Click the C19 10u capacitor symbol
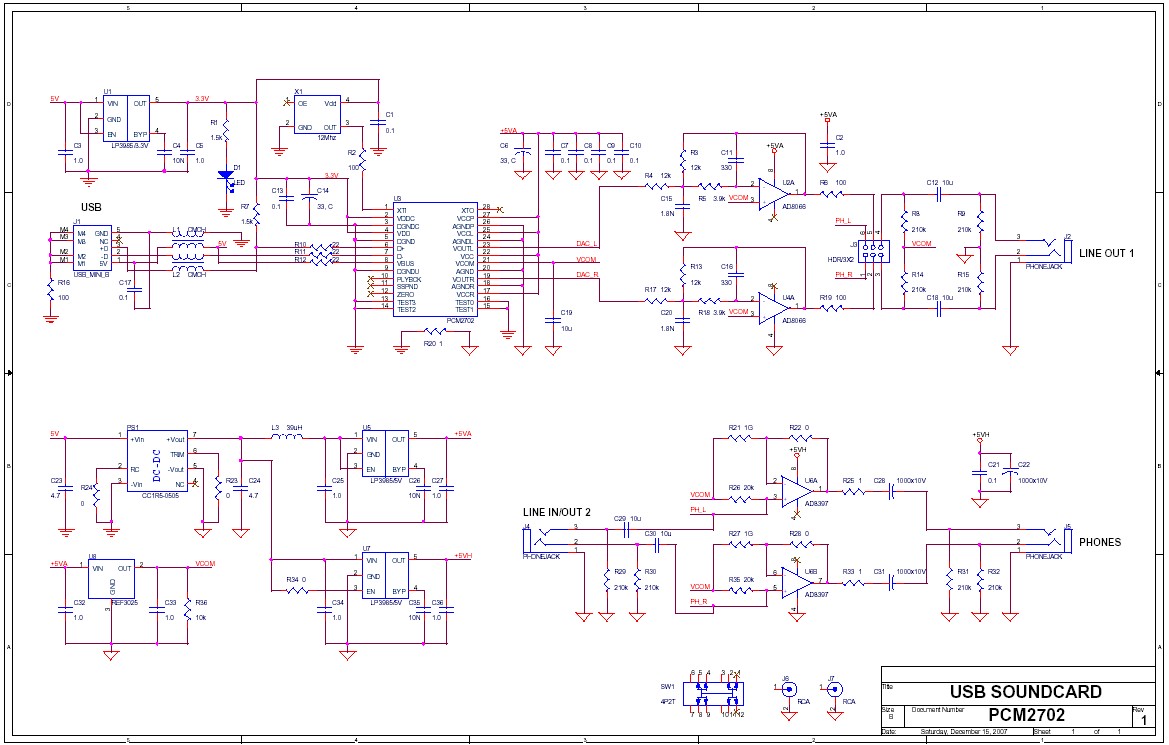The height and width of the screenshot is (745, 1169). (552, 321)
